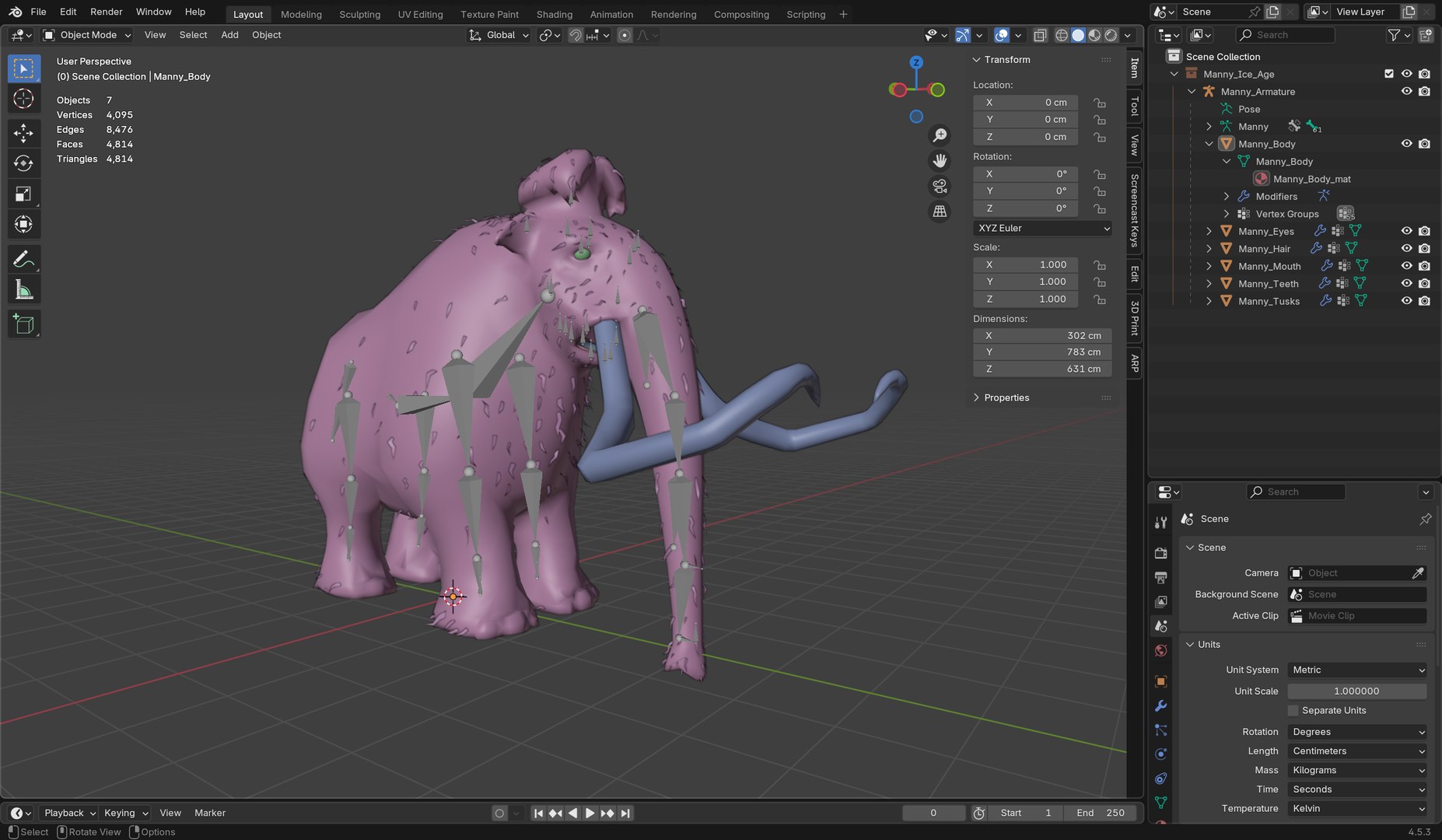The image size is (1442, 840).
Task: Select the Cursor tool in the toolbar
Action: [x=23, y=99]
